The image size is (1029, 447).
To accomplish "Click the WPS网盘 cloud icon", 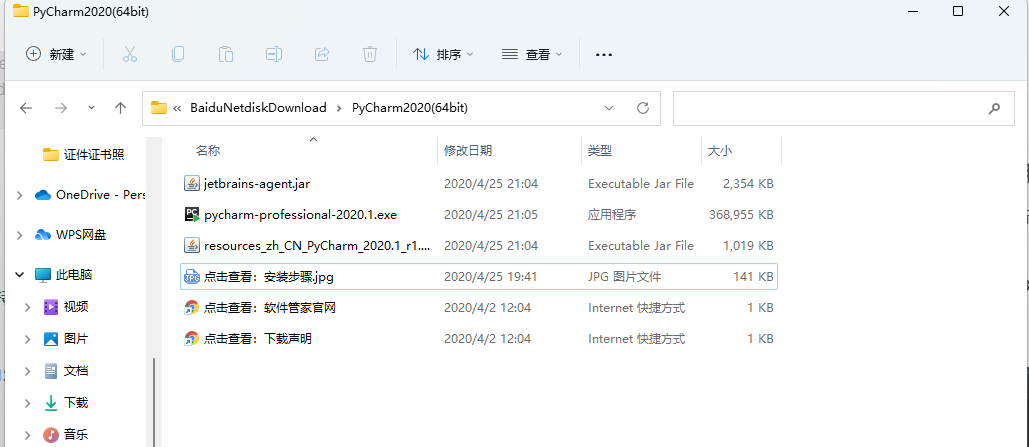I will click(43, 235).
